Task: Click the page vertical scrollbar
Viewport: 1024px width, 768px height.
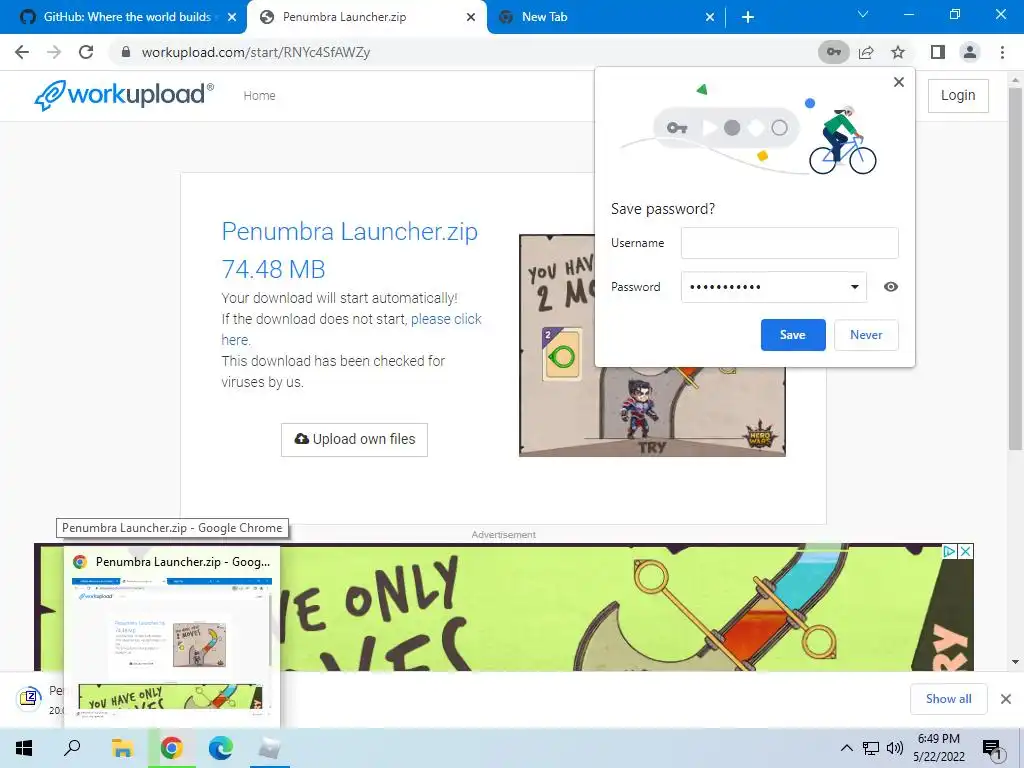Action: (1015, 268)
